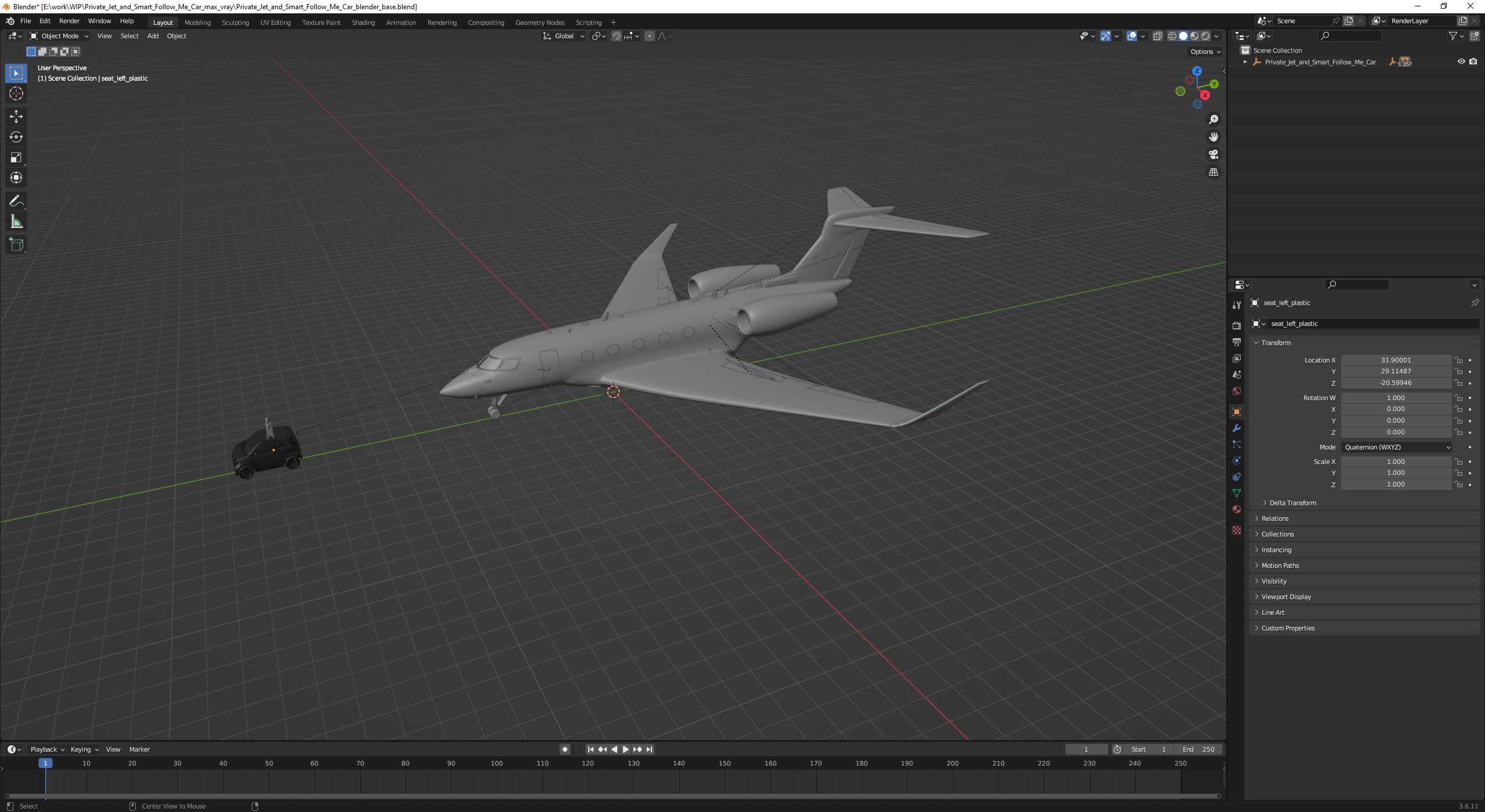Switch to the Shading workspace tab
Screen dimensions: 1485x812
click(363, 23)
